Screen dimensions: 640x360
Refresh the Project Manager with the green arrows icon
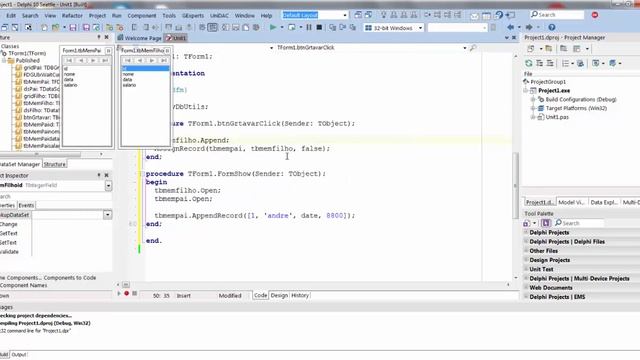[529, 63]
